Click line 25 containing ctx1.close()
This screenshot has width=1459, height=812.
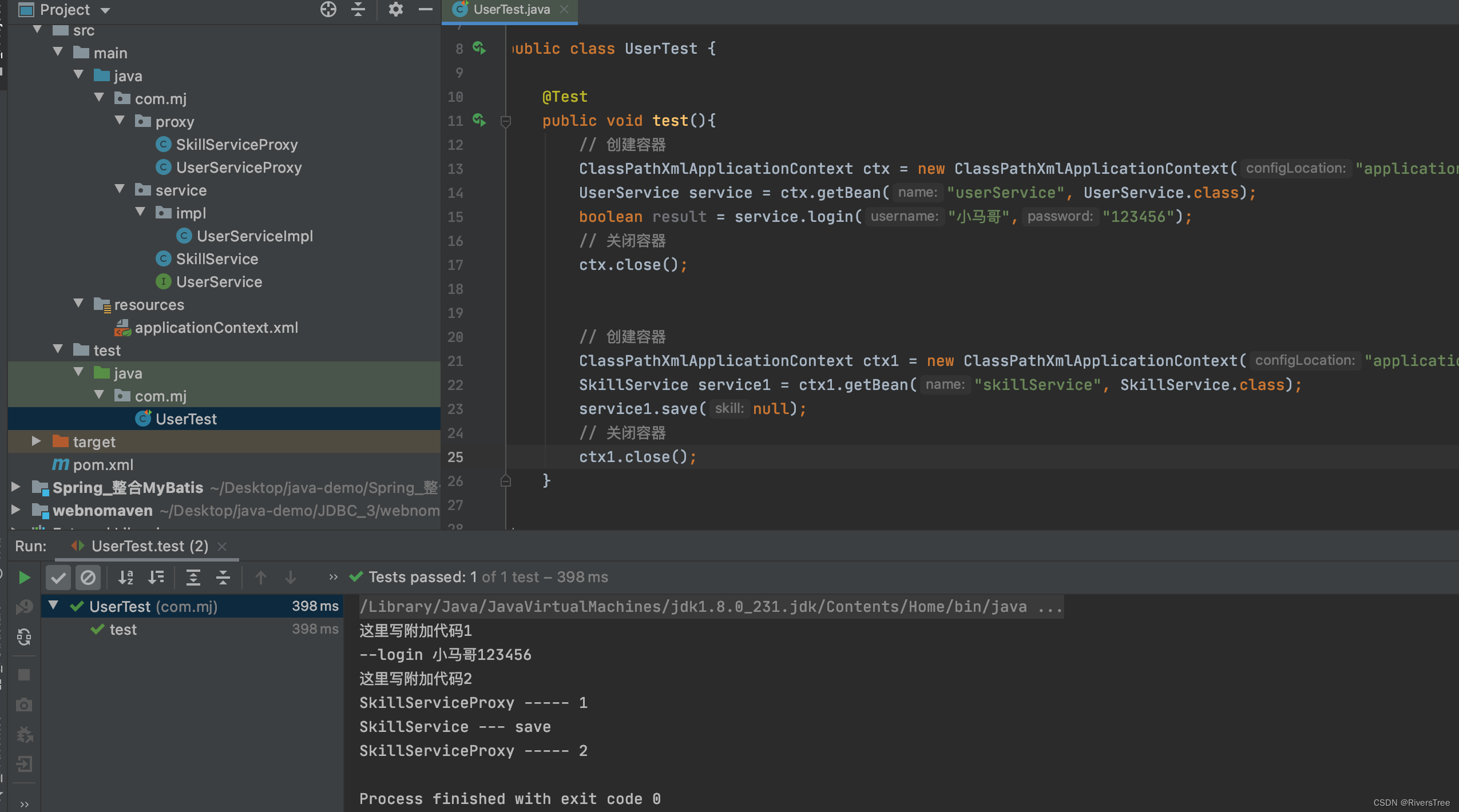[x=637, y=457]
